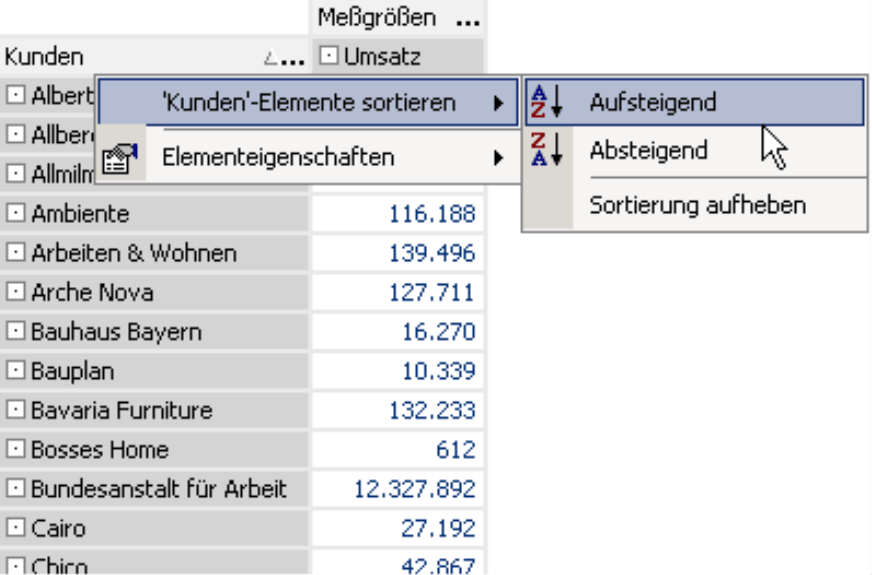Open the Kunden header ellipsis options

pos(293,59)
